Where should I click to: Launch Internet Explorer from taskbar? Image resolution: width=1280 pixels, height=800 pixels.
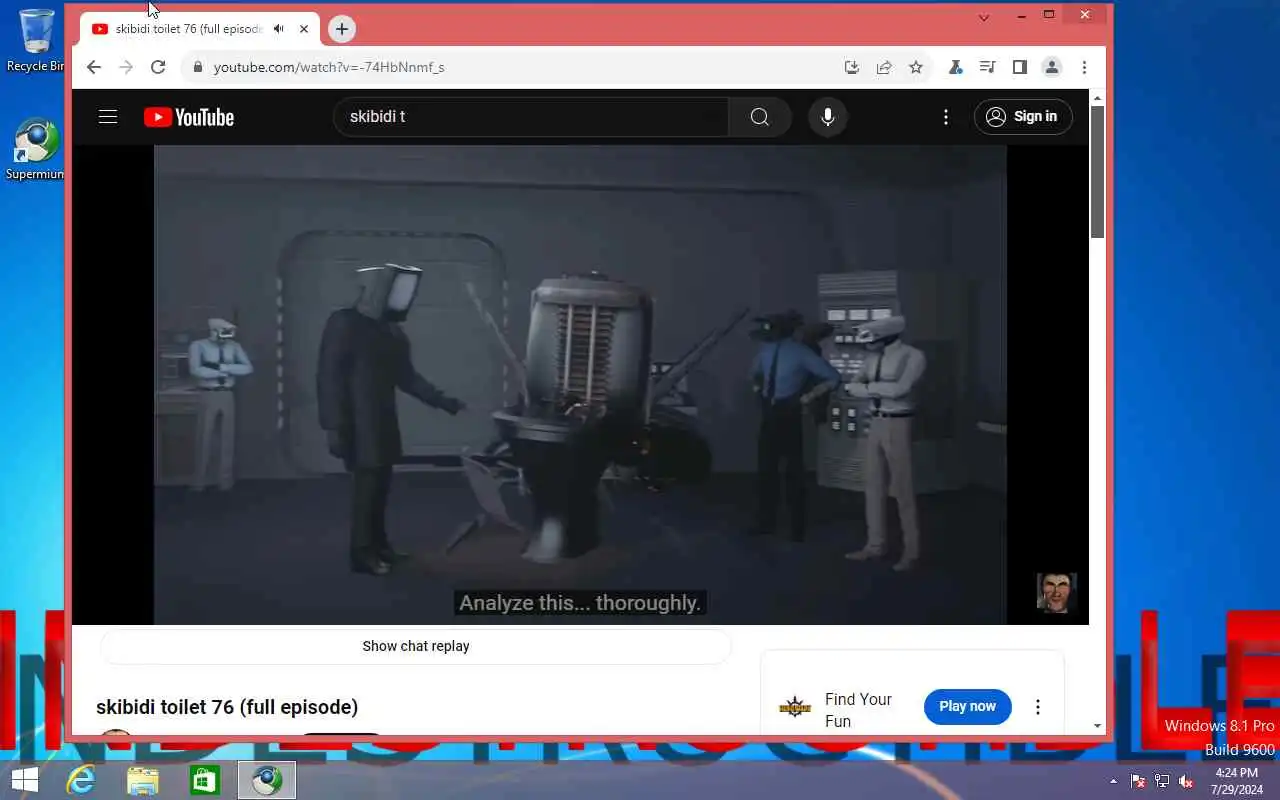point(80,780)
